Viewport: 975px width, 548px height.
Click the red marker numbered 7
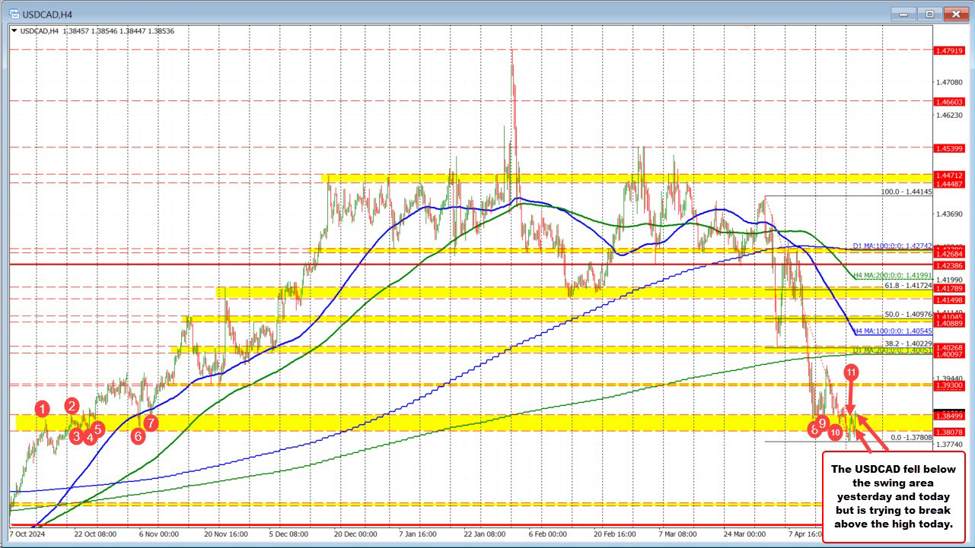pyautogui.click(x=150, y=422)
